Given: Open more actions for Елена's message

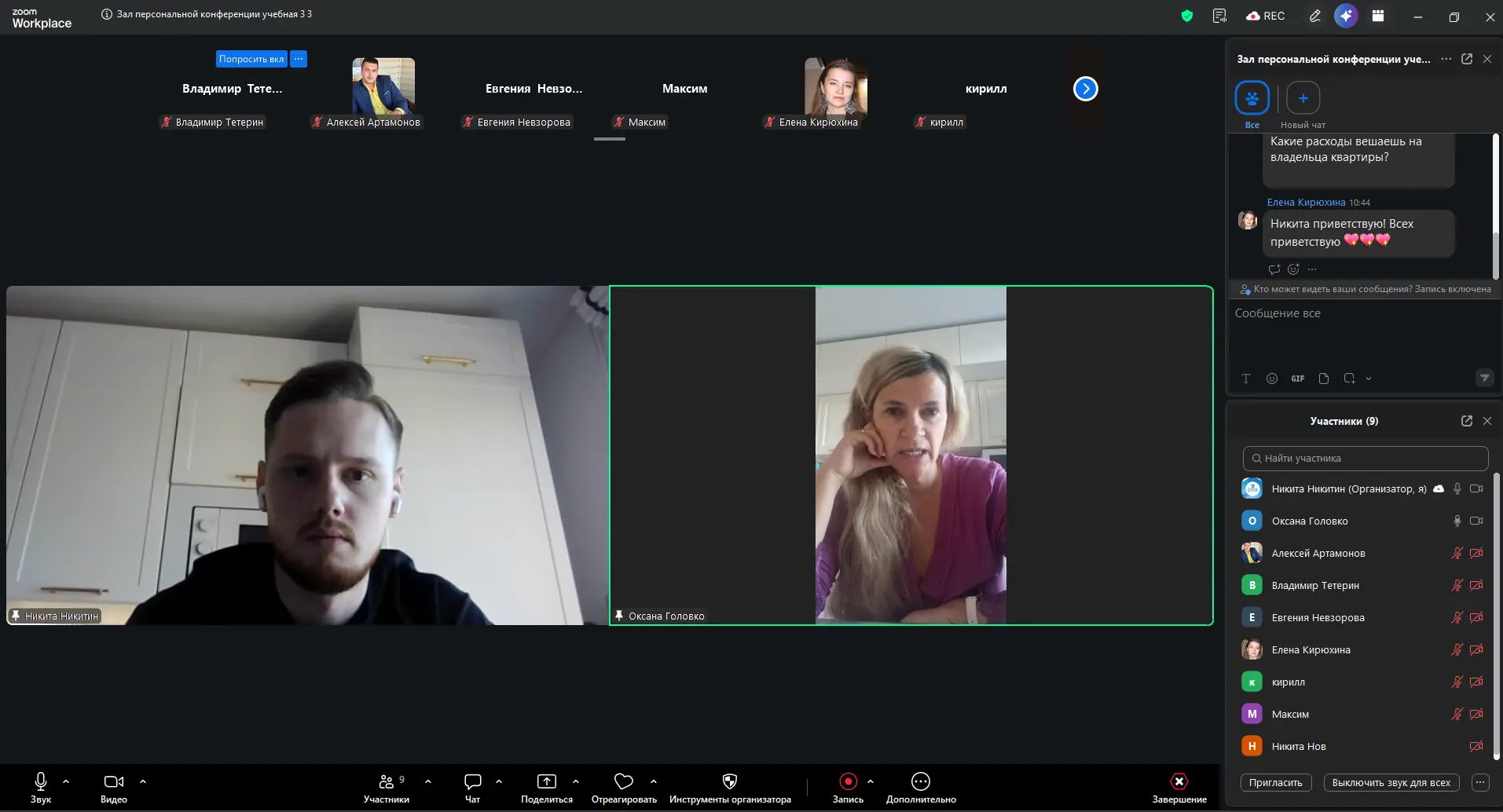Looking at the screenshot, I should 1312,269.
